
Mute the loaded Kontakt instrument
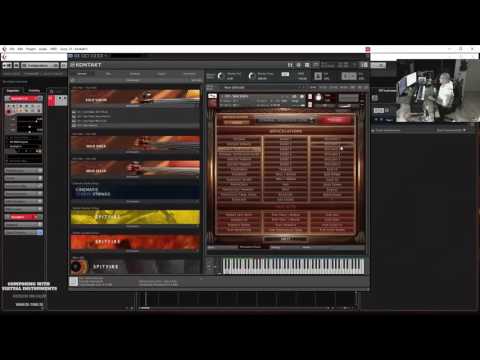click(x=310, y=104)
